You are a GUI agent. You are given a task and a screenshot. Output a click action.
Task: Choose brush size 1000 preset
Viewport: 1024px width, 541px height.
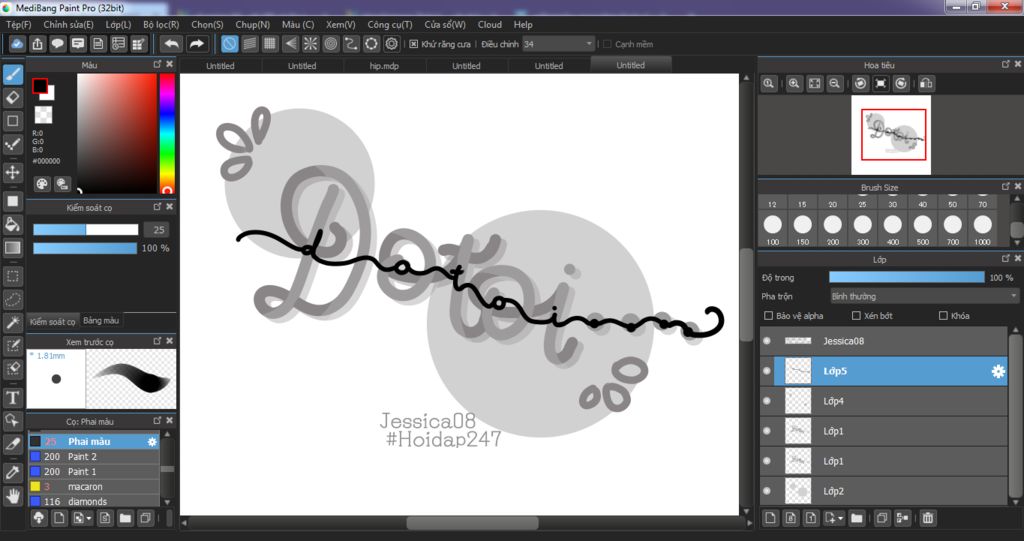[982, 230]
